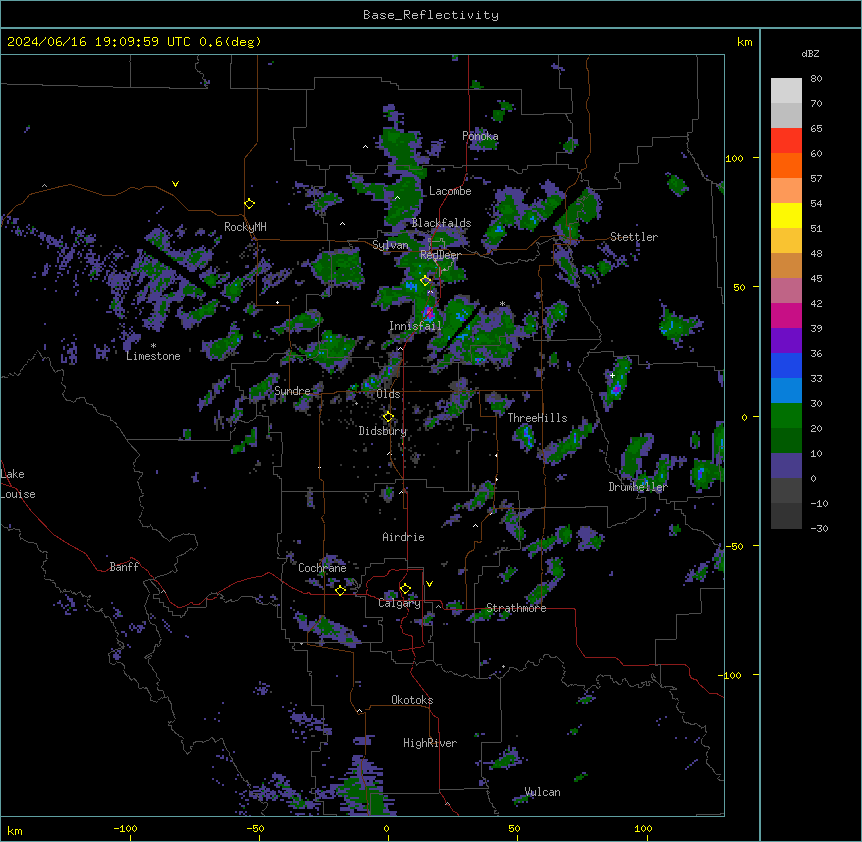Image resolution: width=862 pixels, height=842 pixels.
Task: Click the Vulcan label
Action: (542, 792)
